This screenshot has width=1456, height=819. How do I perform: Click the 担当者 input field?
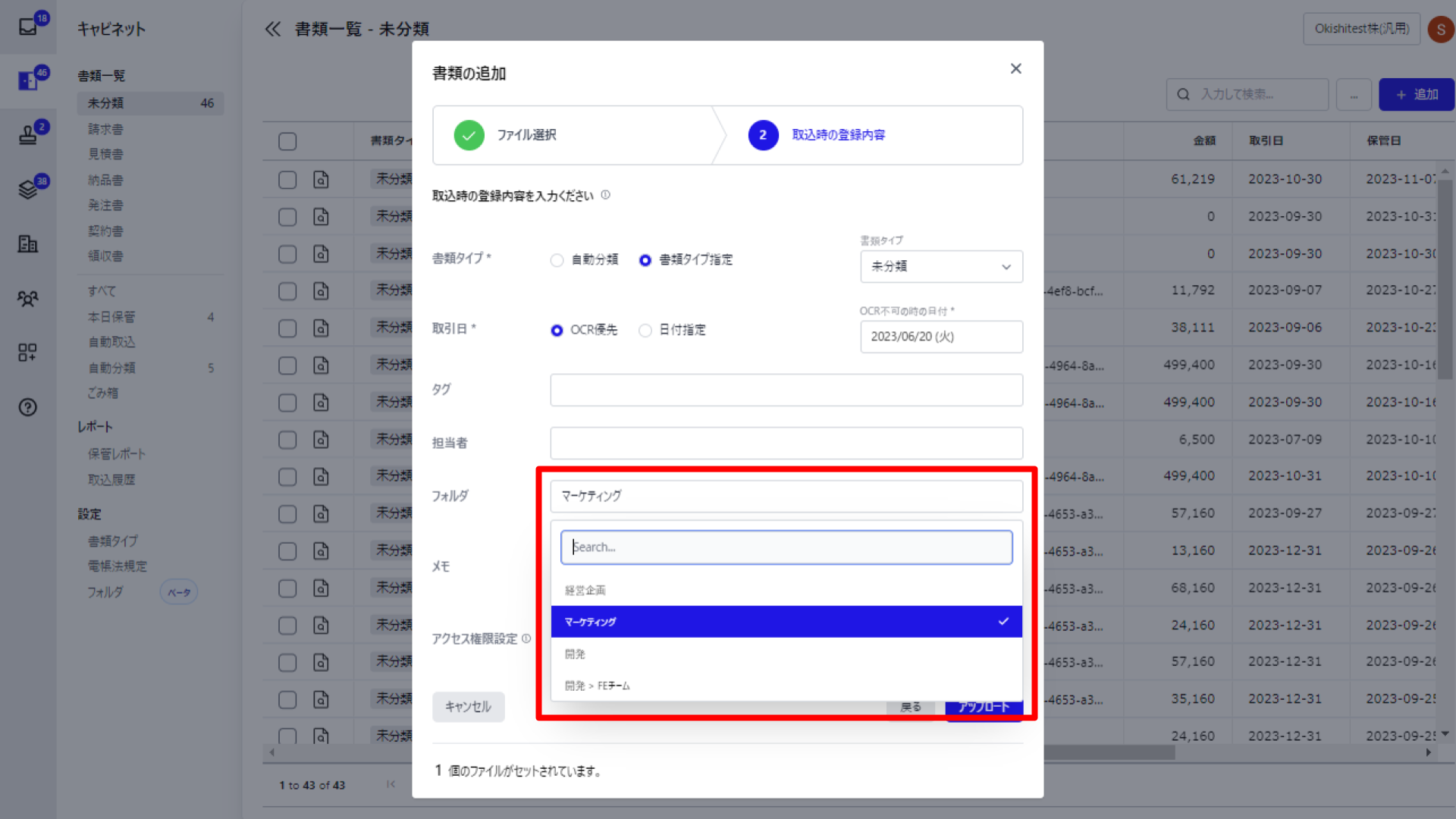pos(786,443)
